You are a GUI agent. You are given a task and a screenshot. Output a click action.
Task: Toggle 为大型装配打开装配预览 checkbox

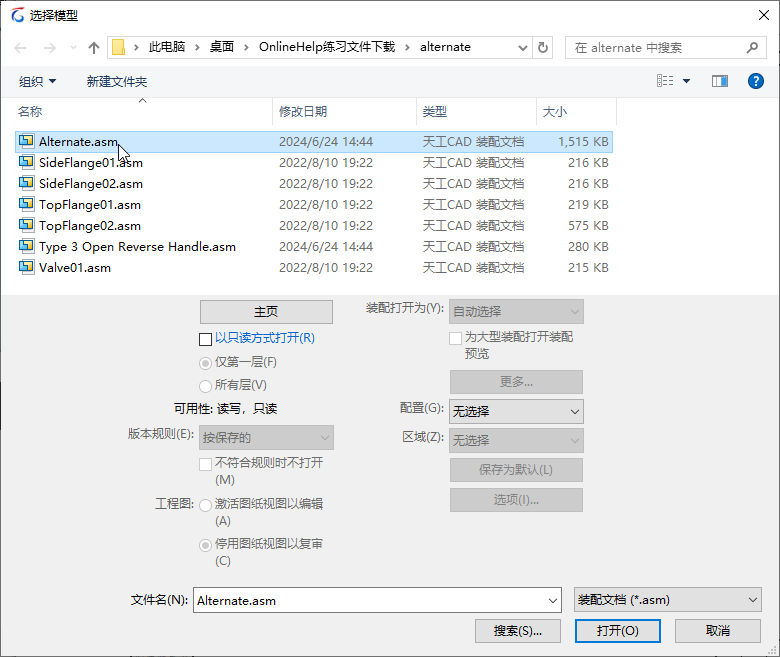pos(455,339)
